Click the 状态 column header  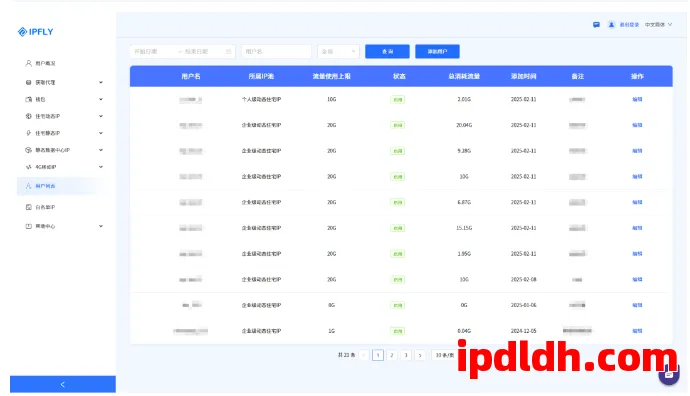tap(399, 76)
